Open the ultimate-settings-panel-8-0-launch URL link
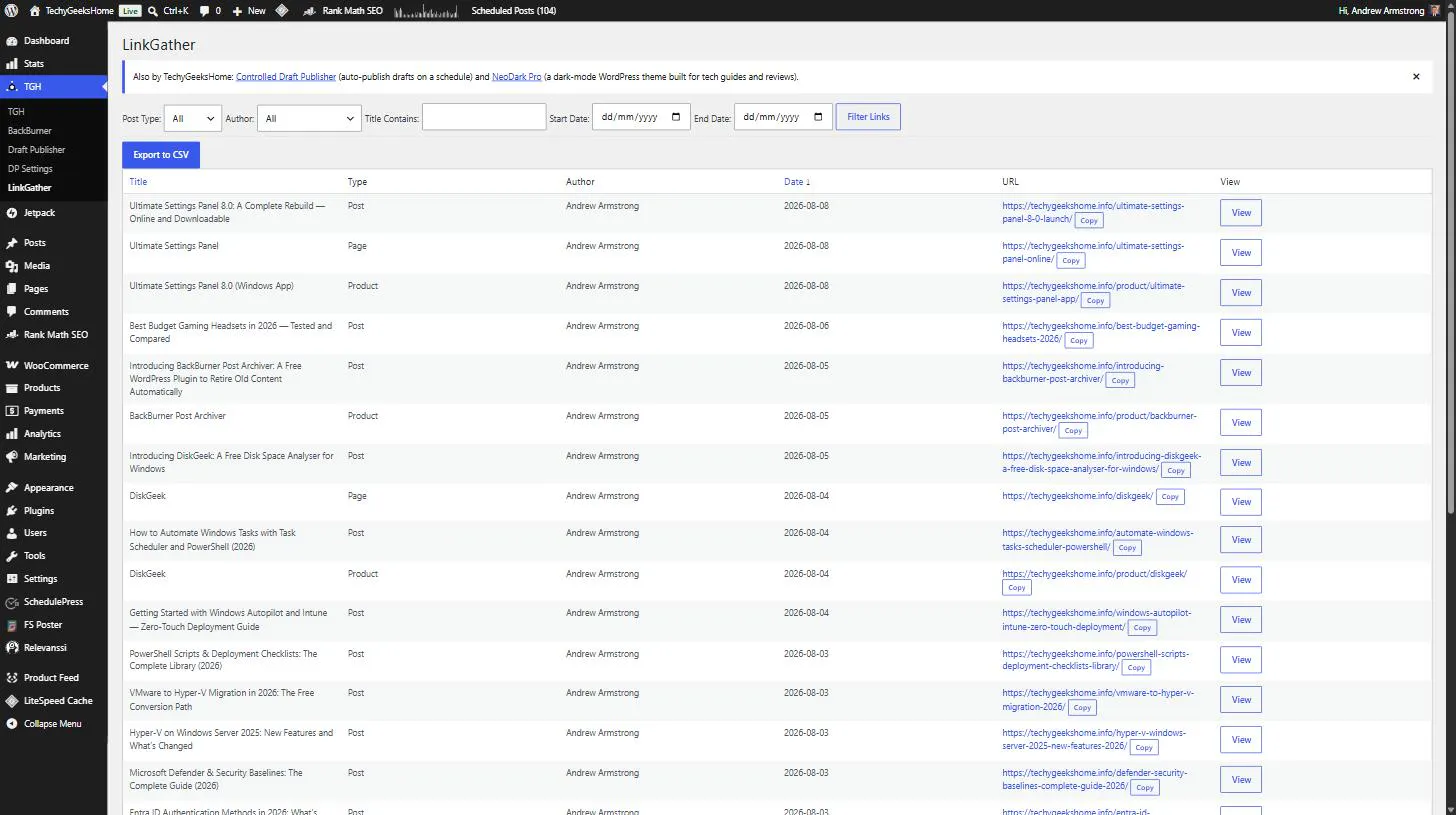This screenshot has width=1456, height=815. point(1093,212)
